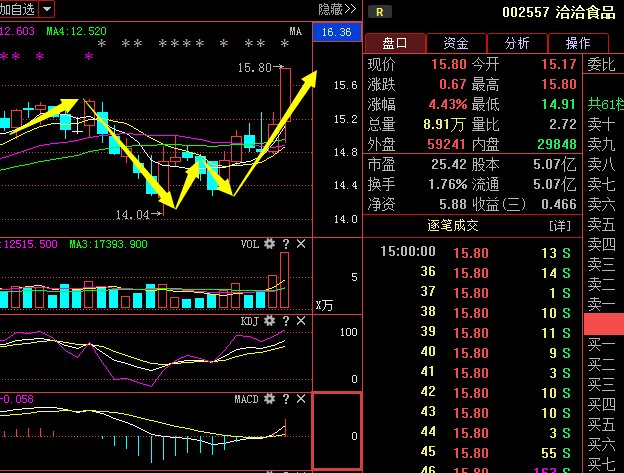This screenshot has height=473, width=624.
Task: Click the 内盘 value 29848
Action: (x=557, y=144)
